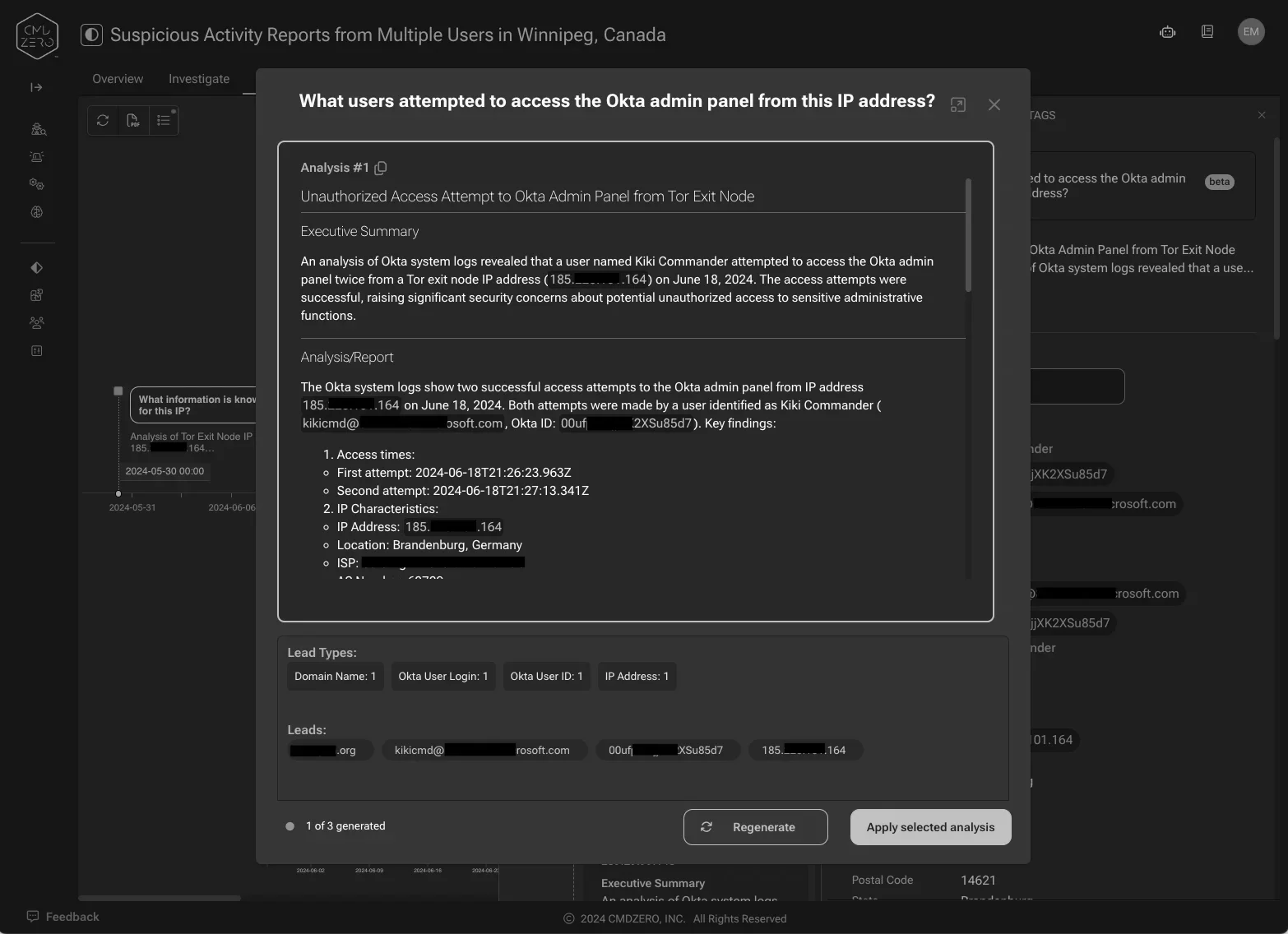This screenshot has width=1288, height=934.
Task: Expand the left sidebar with arrow icon
Action: tap(36, 87)
